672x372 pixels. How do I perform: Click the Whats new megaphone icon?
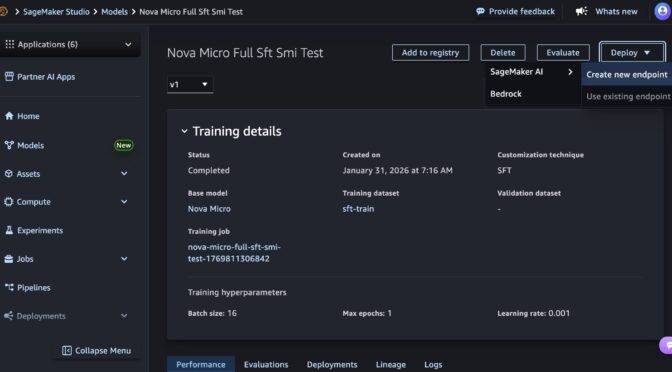(x=582, y=12)
